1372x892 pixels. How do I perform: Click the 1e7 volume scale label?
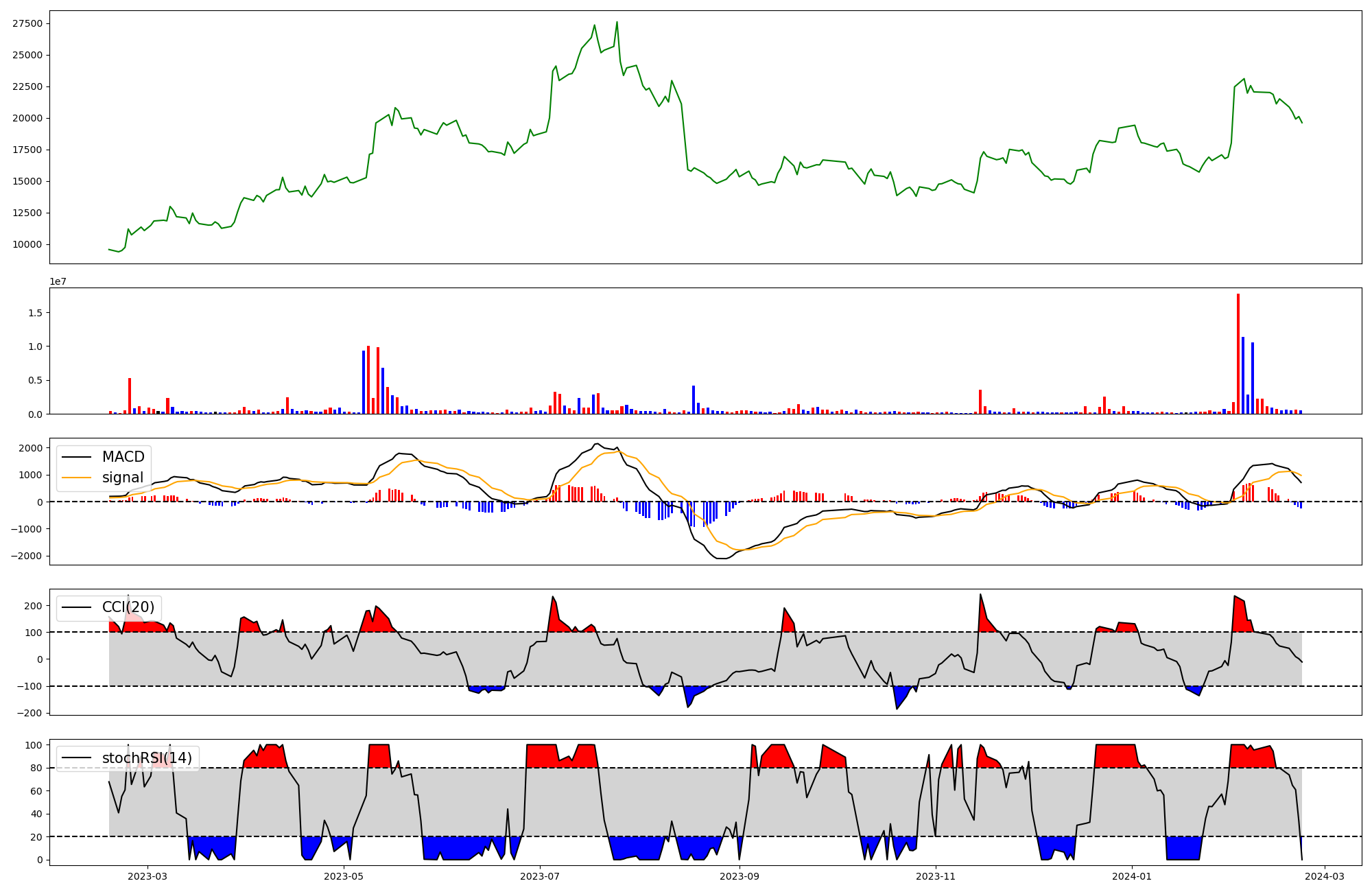tap(58, 282)
